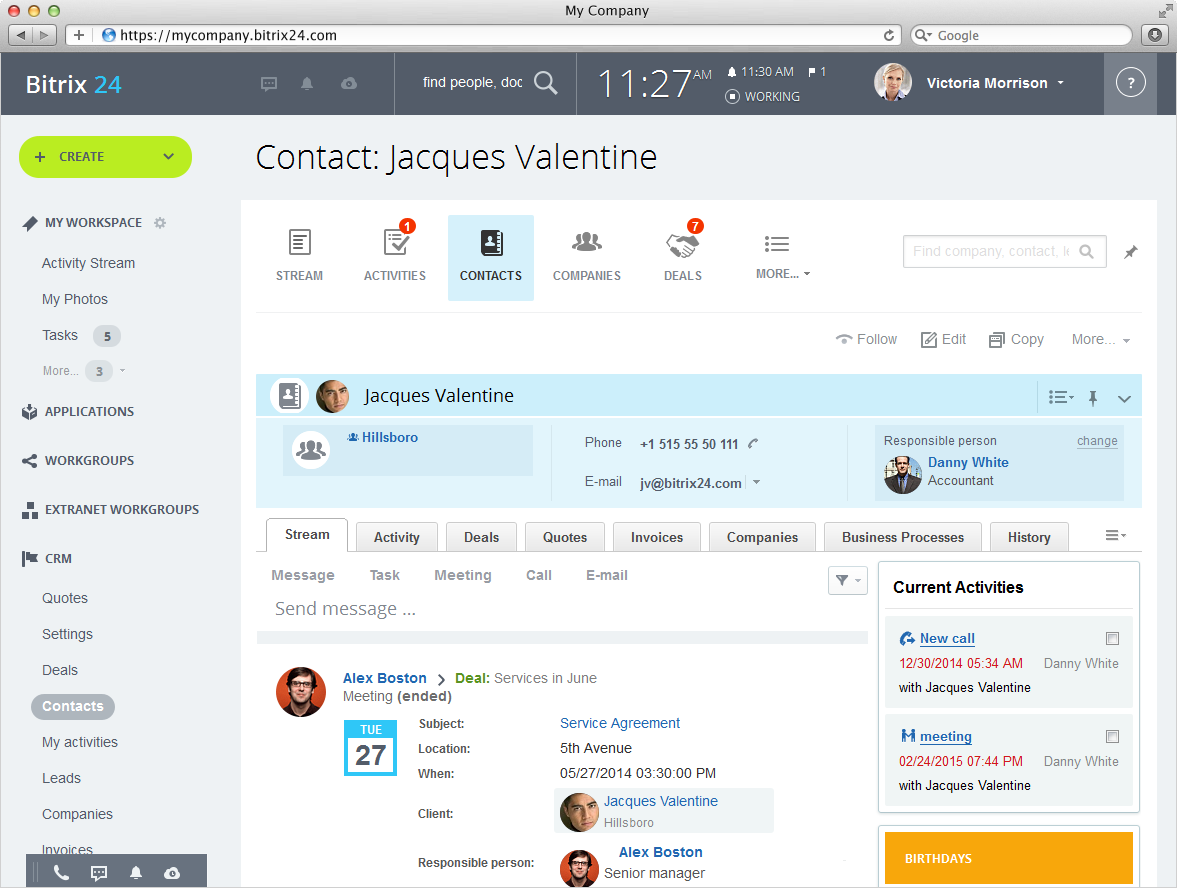Switch to the Business Processes tab
This screenshot has height=888, width=1177.
coord(903,537)
